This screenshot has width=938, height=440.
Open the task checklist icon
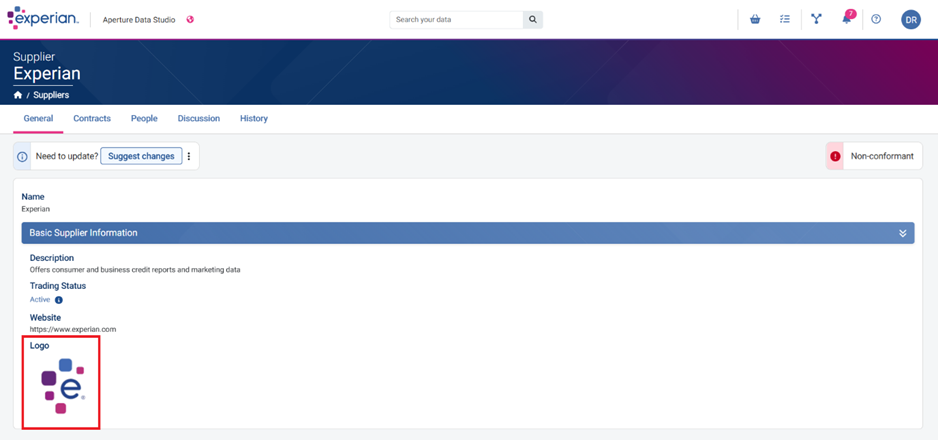(x=785, y=19)
